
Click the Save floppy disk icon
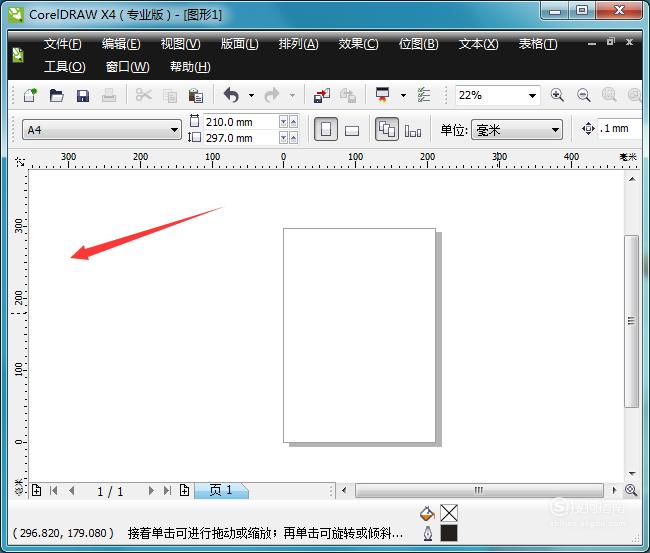tap(83, 96)
